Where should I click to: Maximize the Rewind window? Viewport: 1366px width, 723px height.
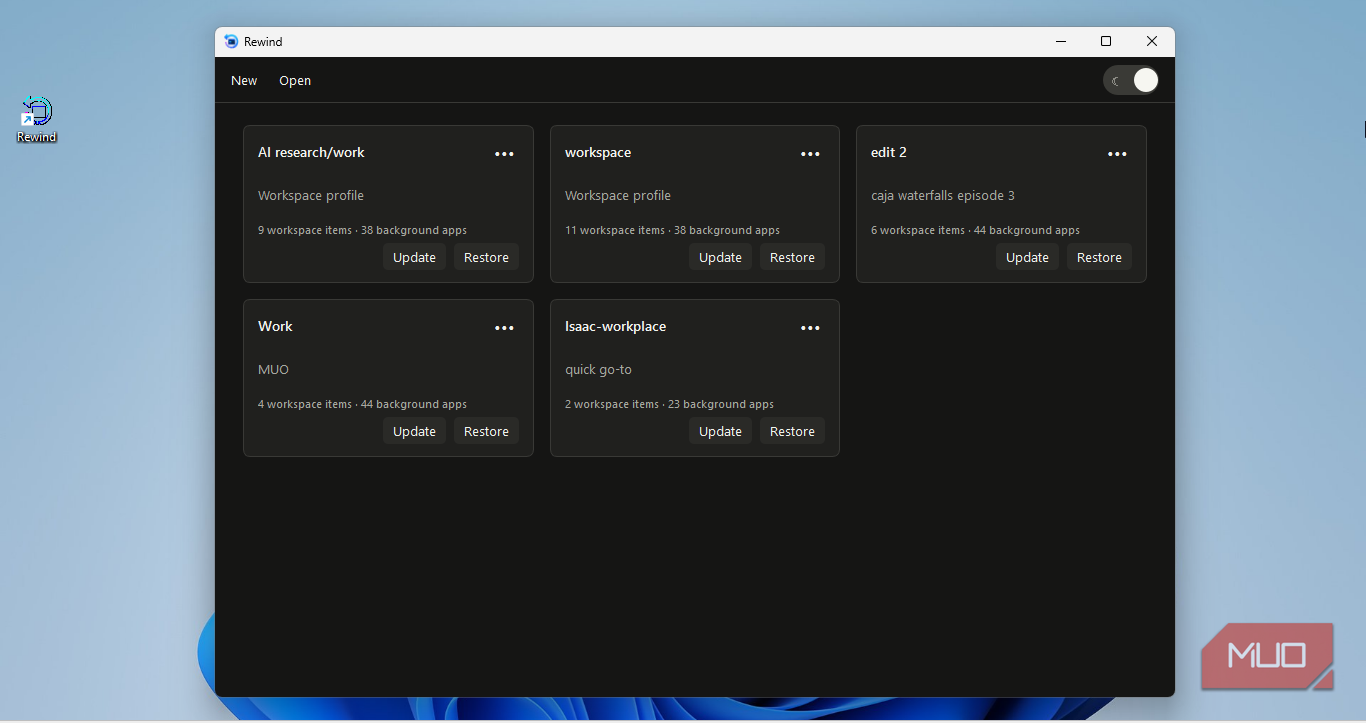[1106, 41]
